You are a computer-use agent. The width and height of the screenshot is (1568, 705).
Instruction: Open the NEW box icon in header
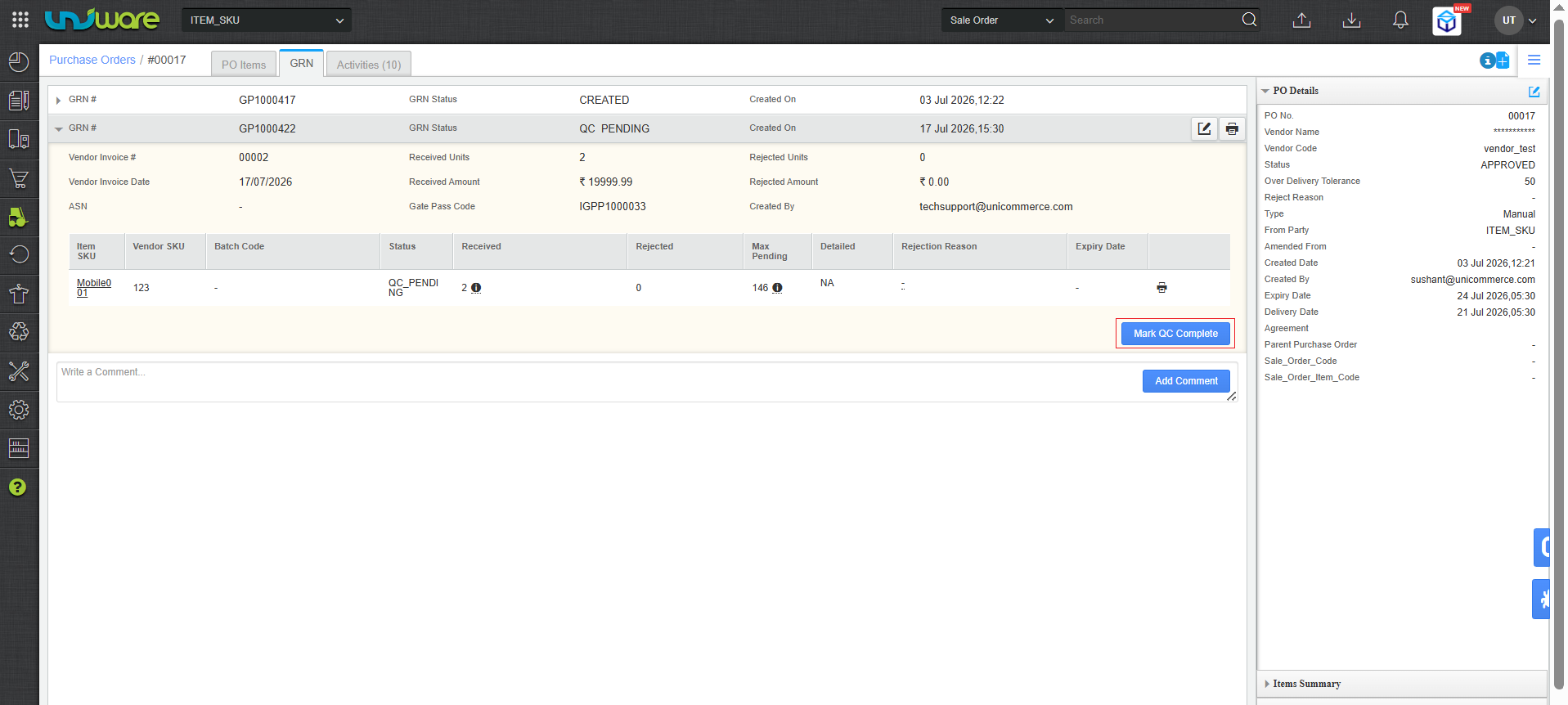(1448, 20)
